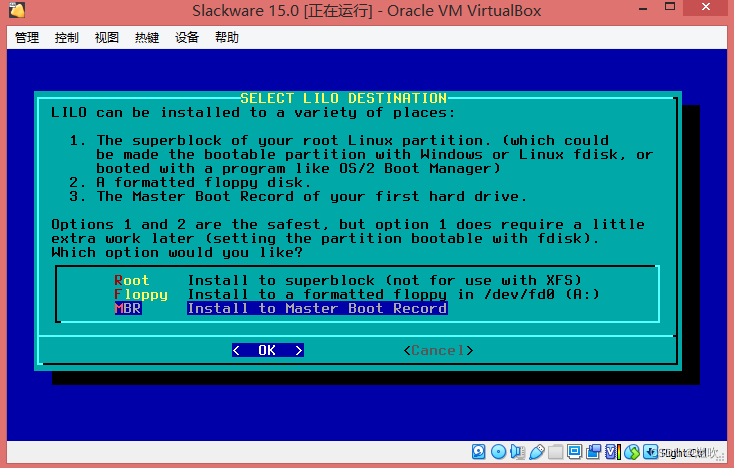Viewport: 734px width, 468px height.
Task: Maximize the VirtualBox window
Action: click(x=670, y=7)
